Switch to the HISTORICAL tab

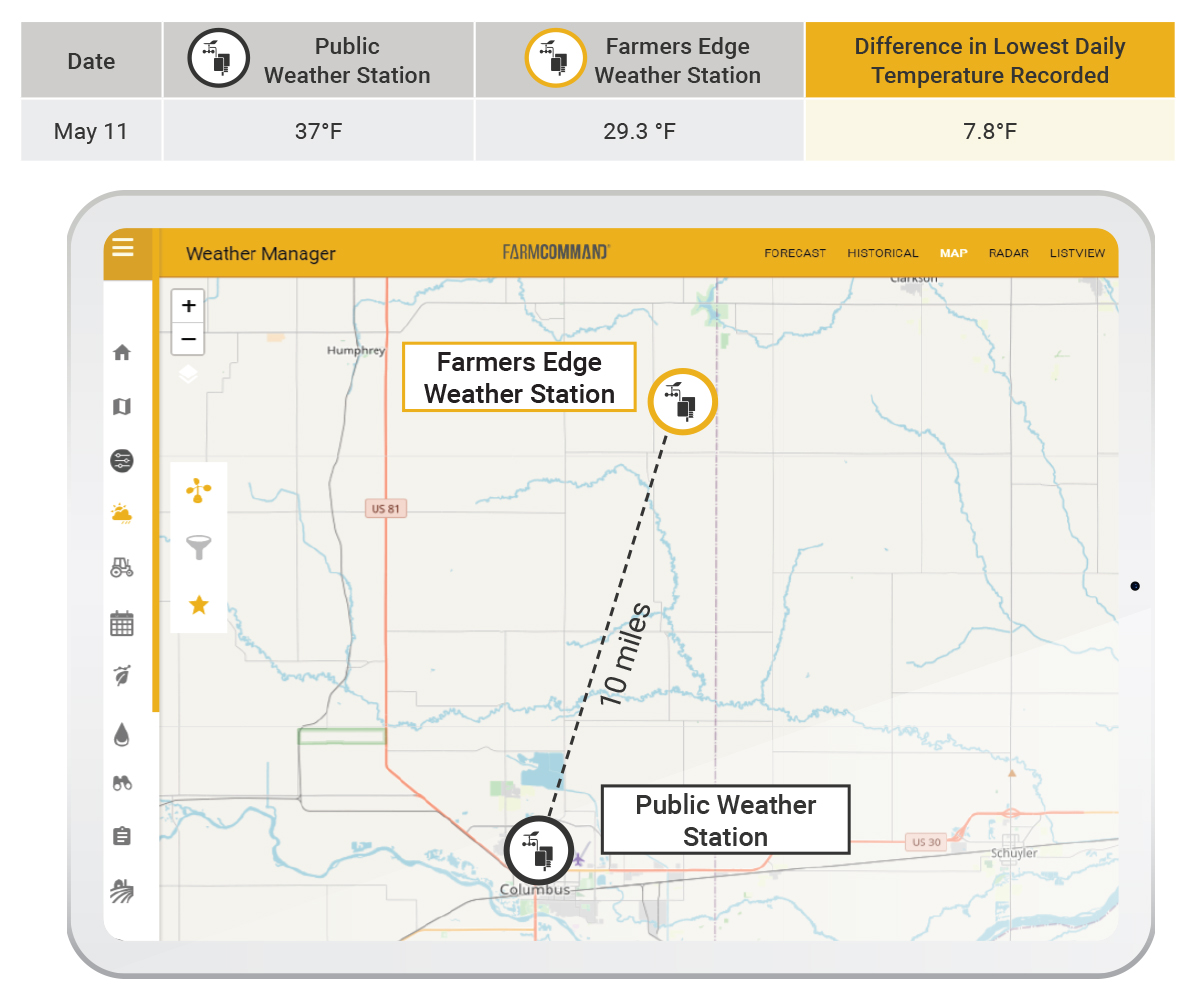tap(882, 253)
